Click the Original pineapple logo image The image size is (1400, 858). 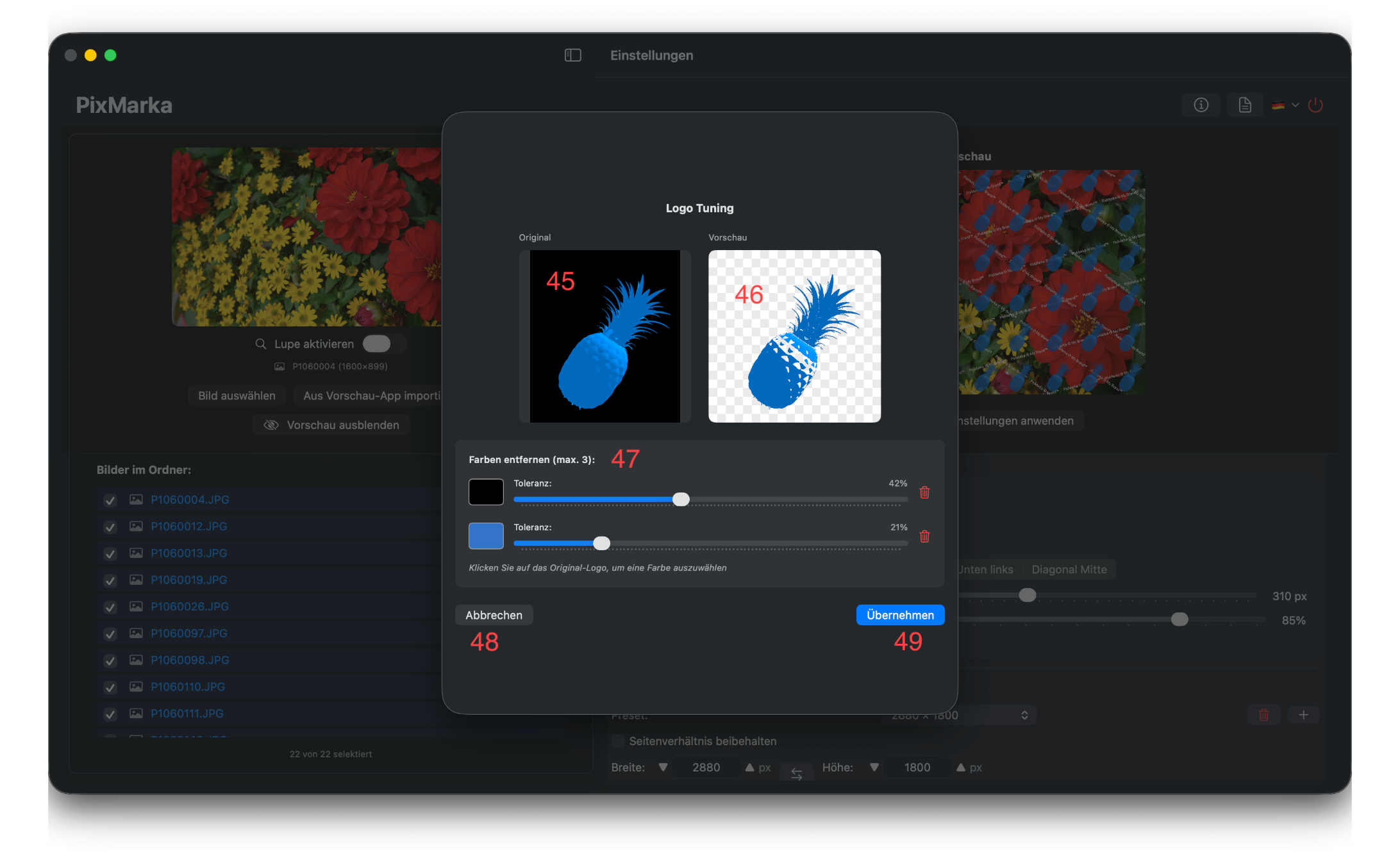coord(604,337)
